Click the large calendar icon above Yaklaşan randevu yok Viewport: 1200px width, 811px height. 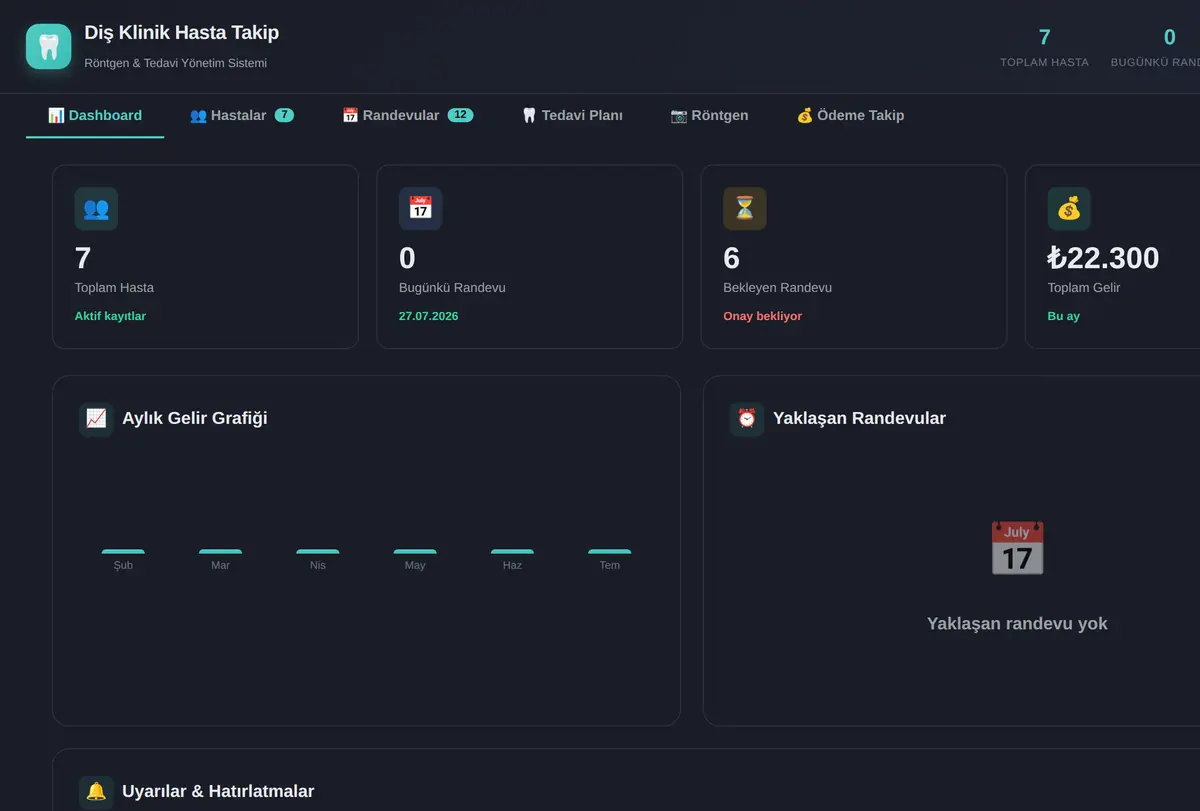click(1017, 548)
